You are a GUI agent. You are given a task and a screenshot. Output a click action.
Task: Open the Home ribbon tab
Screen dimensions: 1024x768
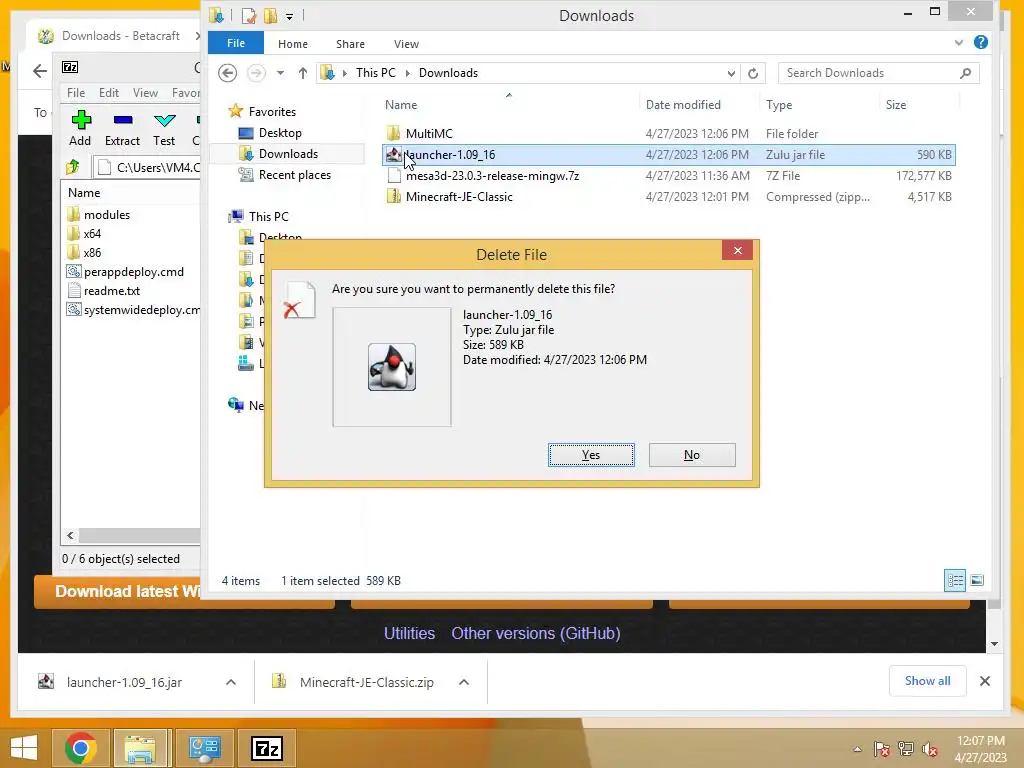[x=293, y=44]
